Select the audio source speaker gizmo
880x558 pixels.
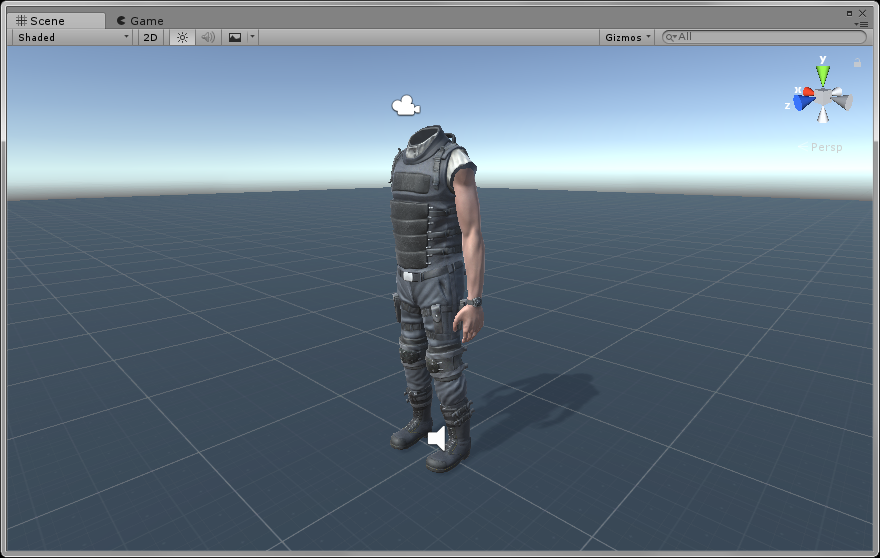pyautogui.click(x=437, y=438)
